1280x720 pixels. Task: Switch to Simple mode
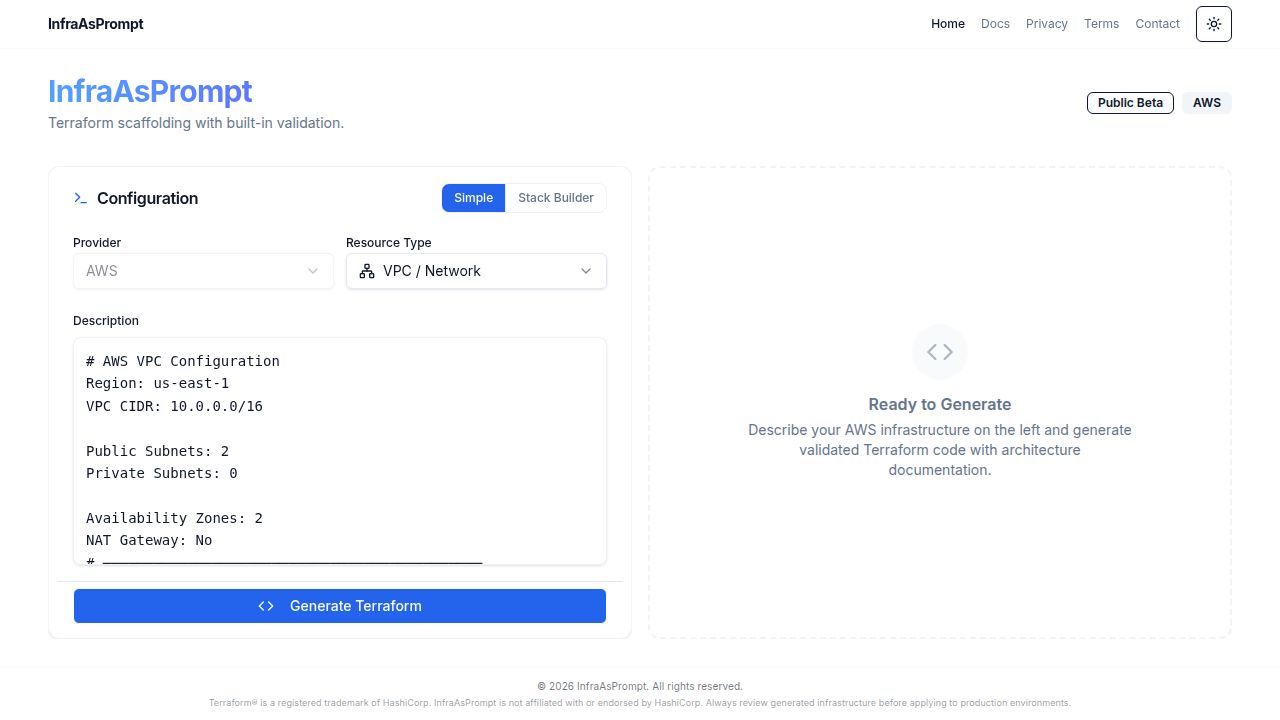click(x=473, y=198)
